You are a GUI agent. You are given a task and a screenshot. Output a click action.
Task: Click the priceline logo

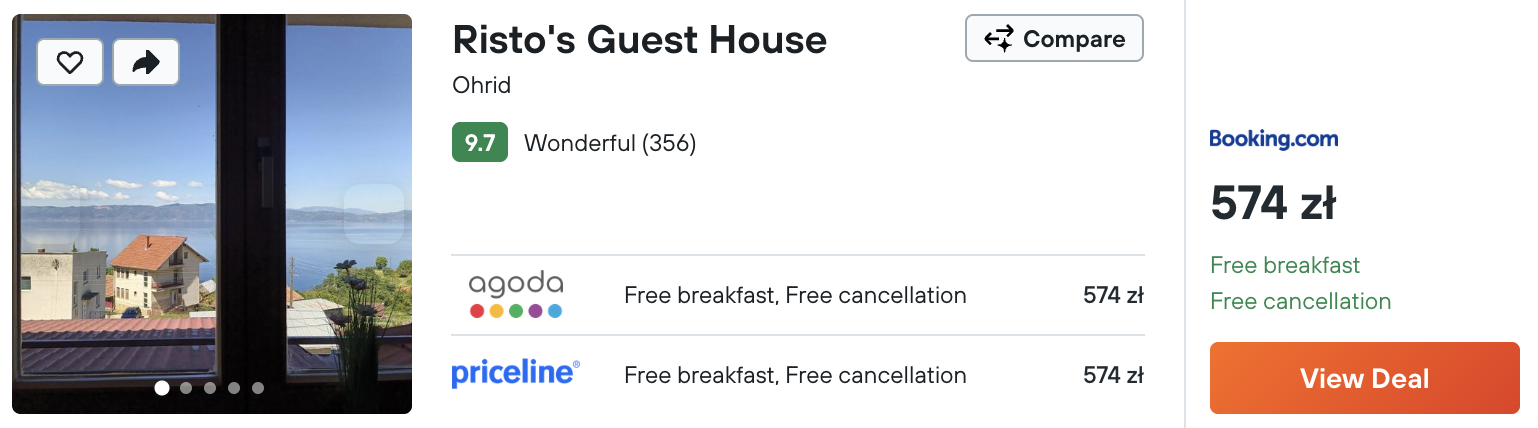coord(516,374)
